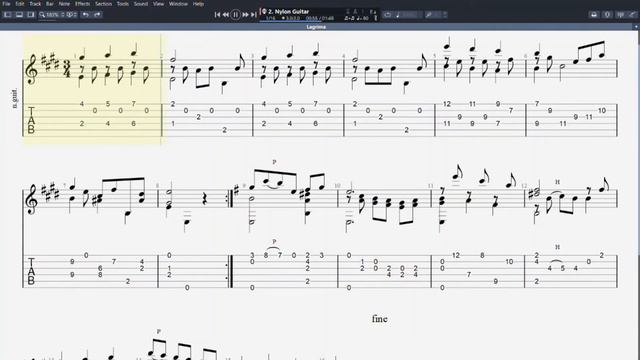
Task: Undo the last action
Action: 85,15
